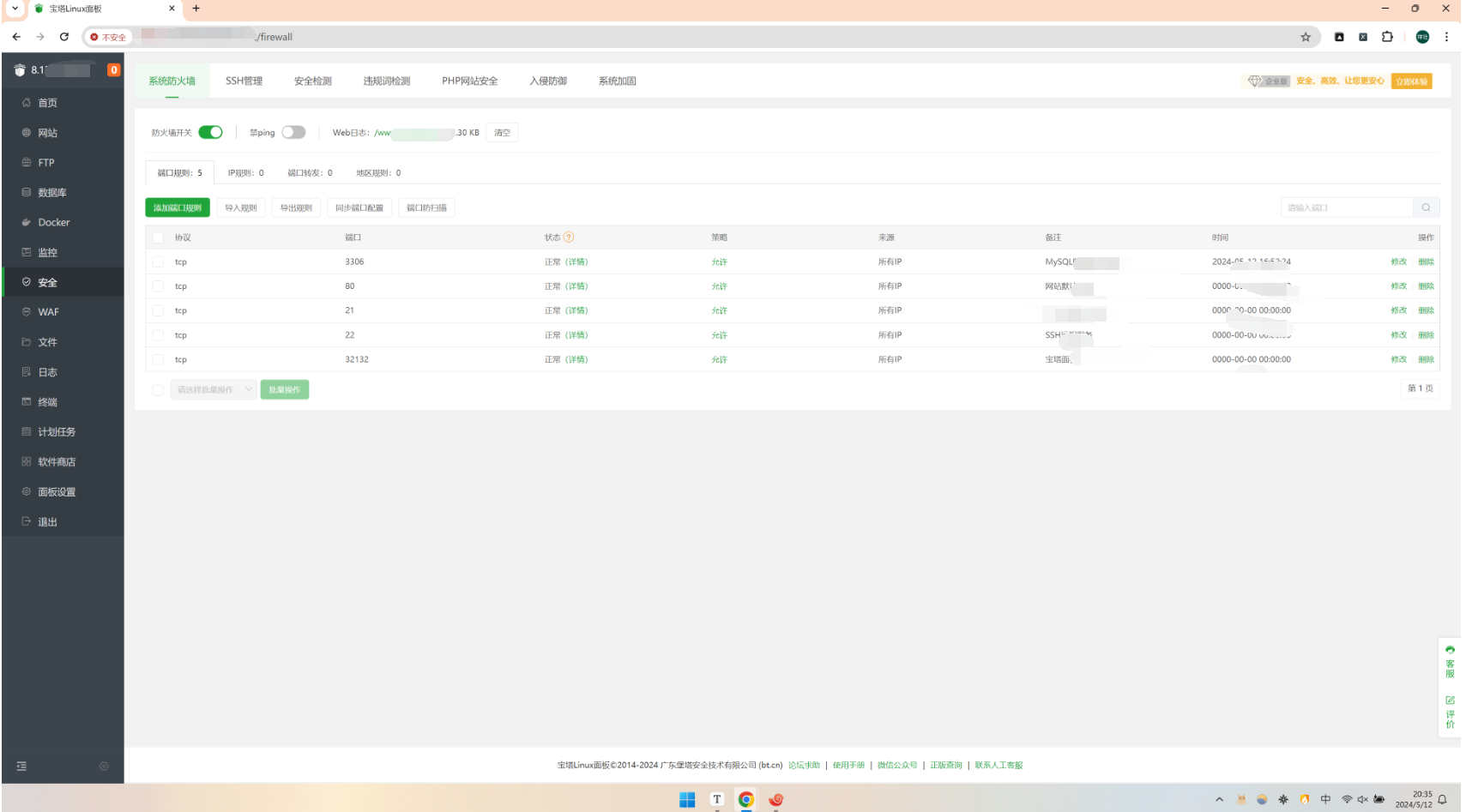Click the sidebar collapse icon at bottom left
This screenshot has width=1466, height=812.
click(21, 766)
